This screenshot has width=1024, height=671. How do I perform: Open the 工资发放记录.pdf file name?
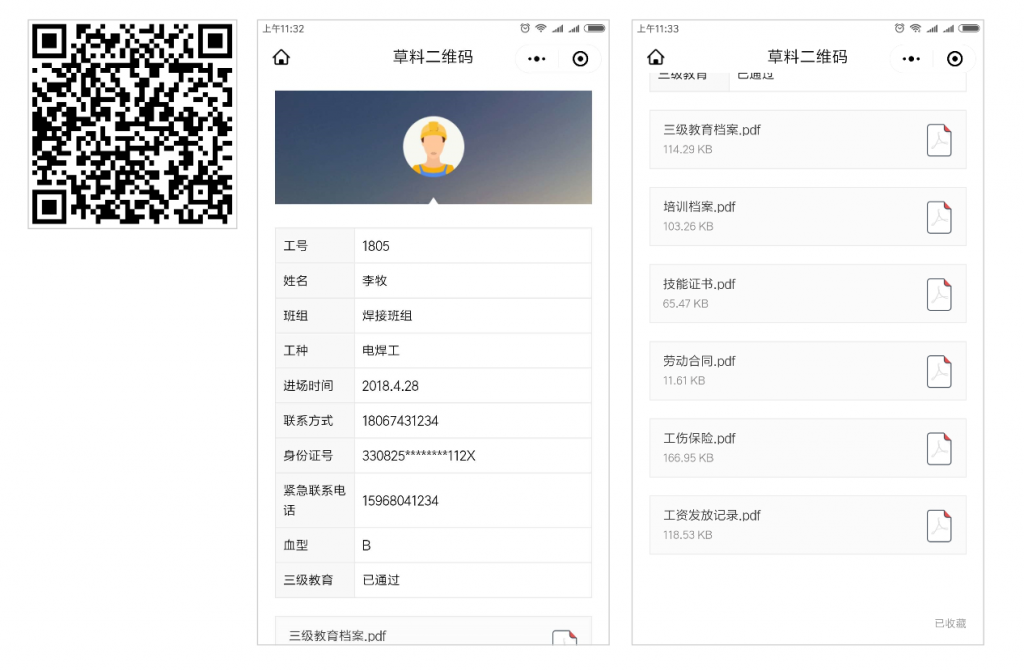pos(712,515)
